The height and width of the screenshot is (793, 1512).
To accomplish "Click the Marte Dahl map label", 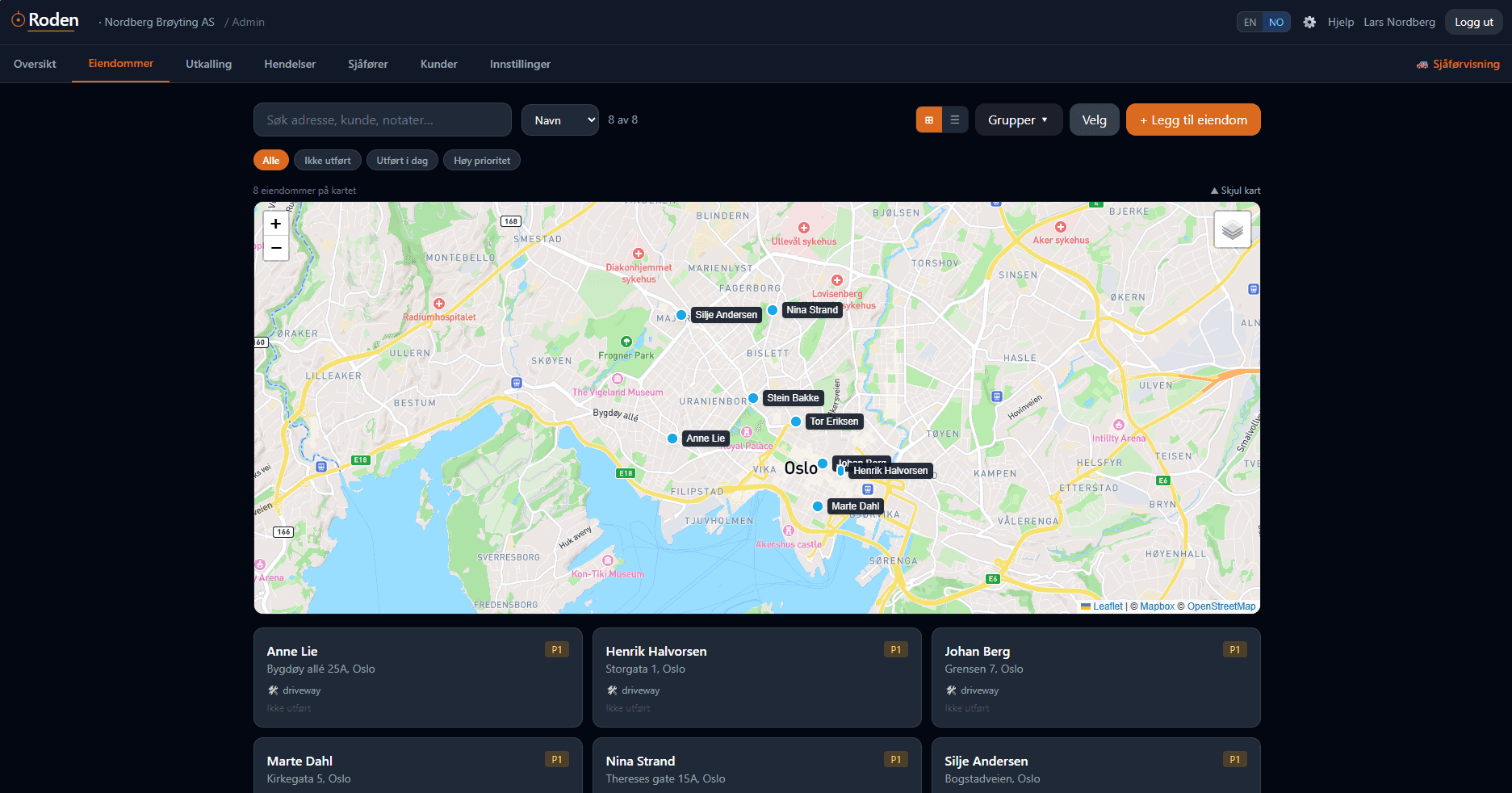I will 856,506.
